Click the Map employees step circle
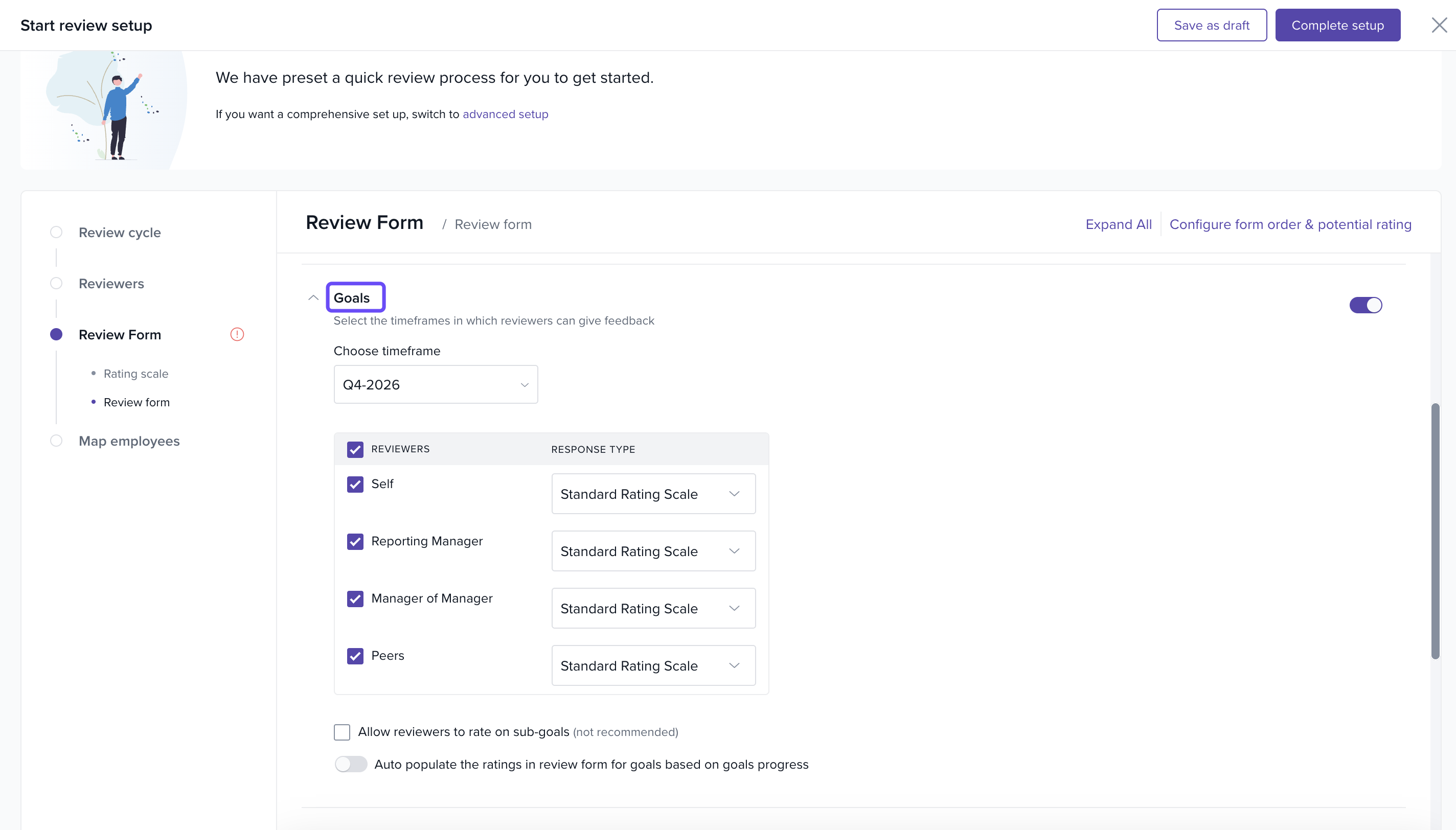Viewport: 1456px width, 830px height. point(56,441)
